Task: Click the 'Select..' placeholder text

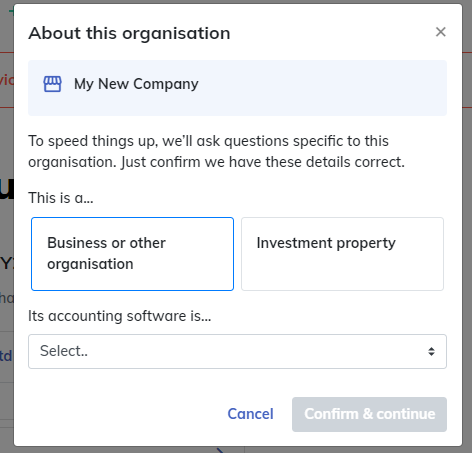Action: coord(64,351)
